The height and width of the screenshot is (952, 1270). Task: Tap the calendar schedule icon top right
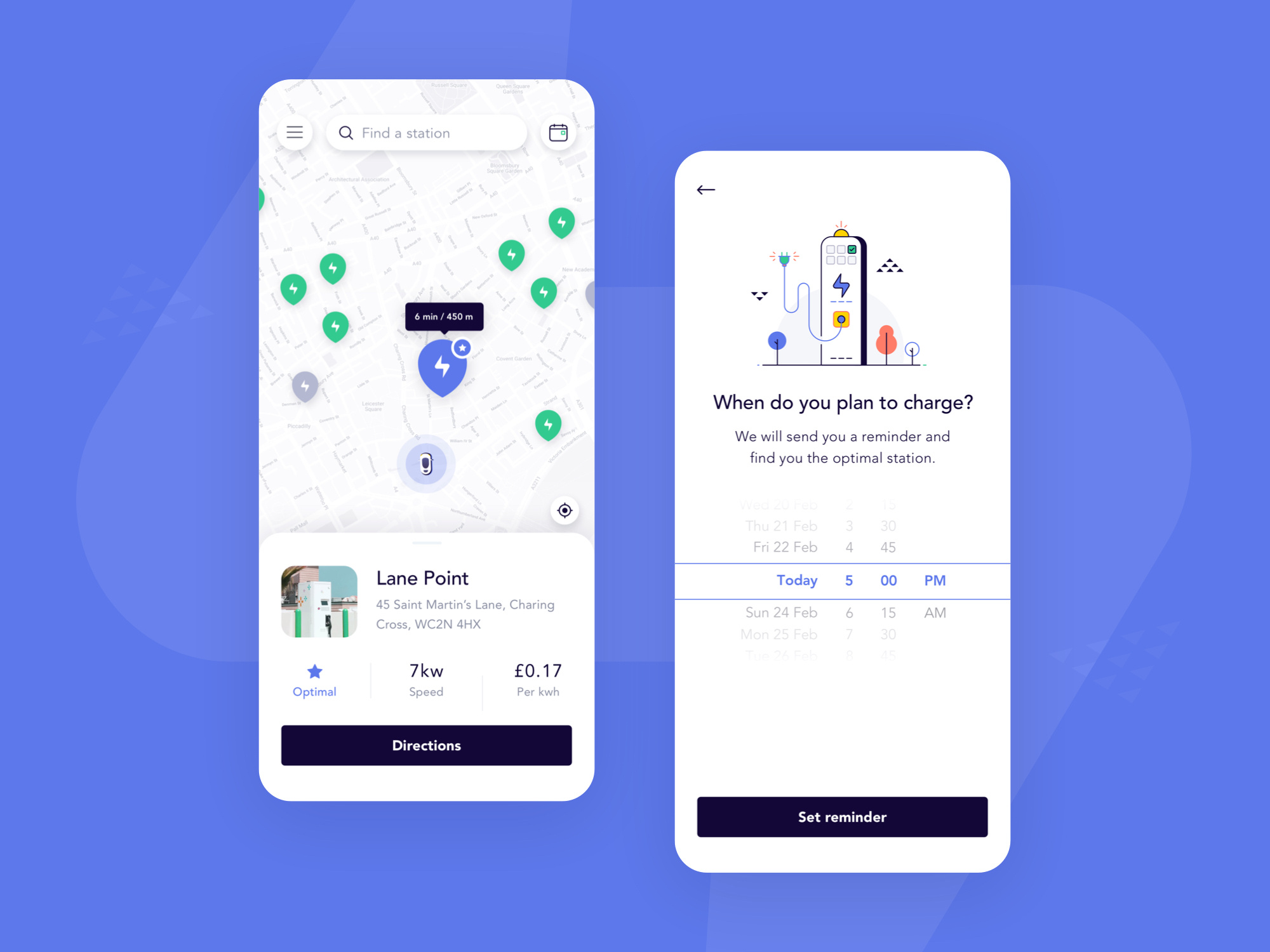(x=557, y=134)
